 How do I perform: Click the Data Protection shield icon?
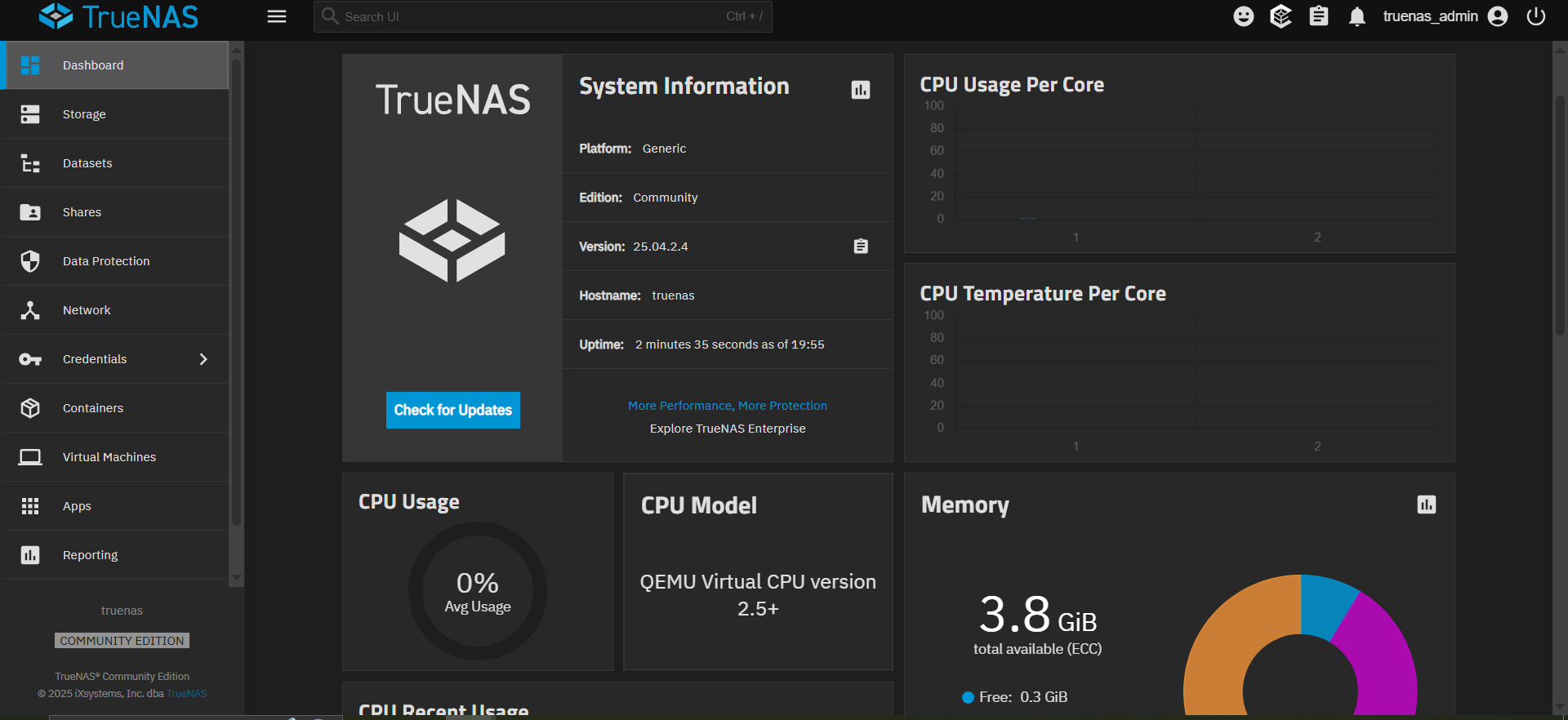click(30, 261)
